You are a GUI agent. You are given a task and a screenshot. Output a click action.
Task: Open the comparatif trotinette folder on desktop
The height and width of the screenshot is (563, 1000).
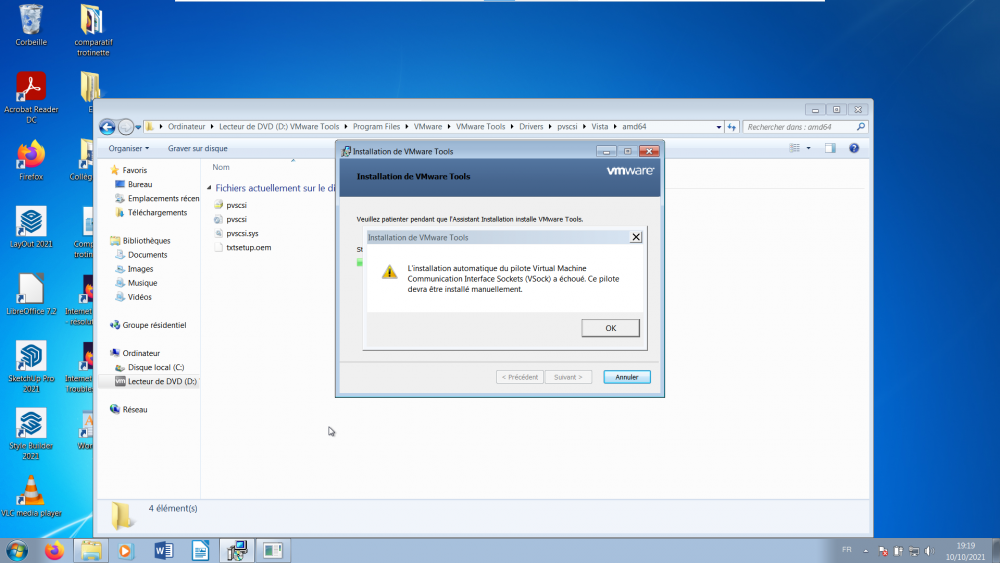tap(92, 30)
